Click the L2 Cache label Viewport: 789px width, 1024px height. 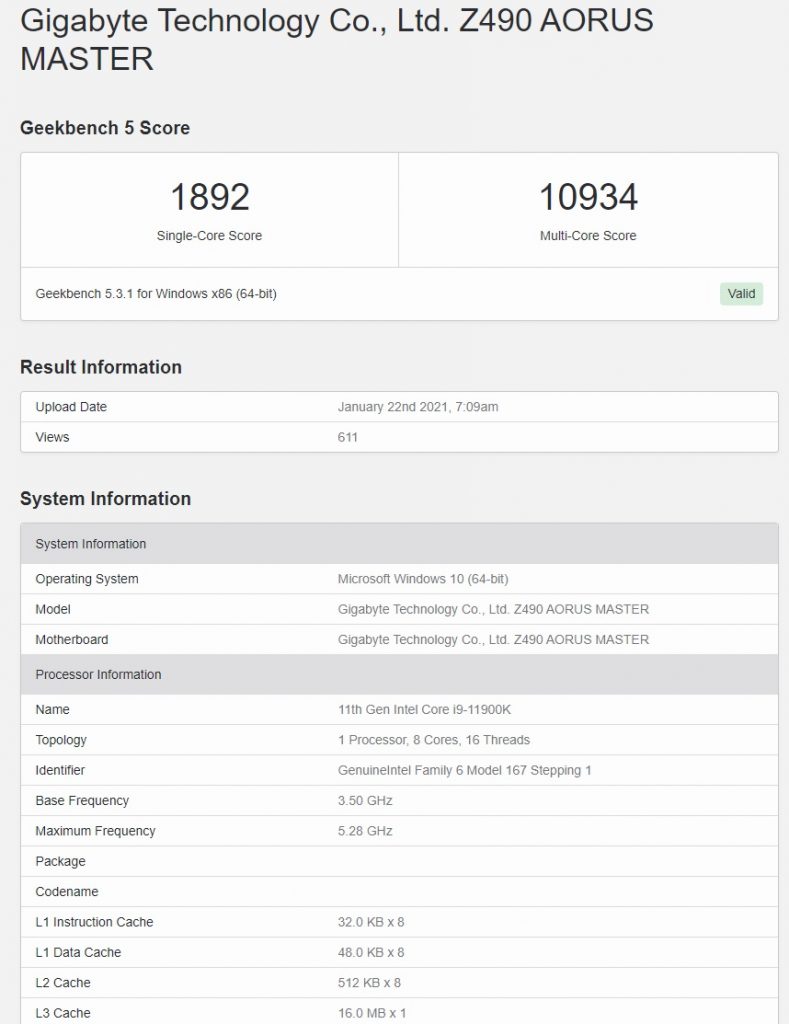coord(63,983)
